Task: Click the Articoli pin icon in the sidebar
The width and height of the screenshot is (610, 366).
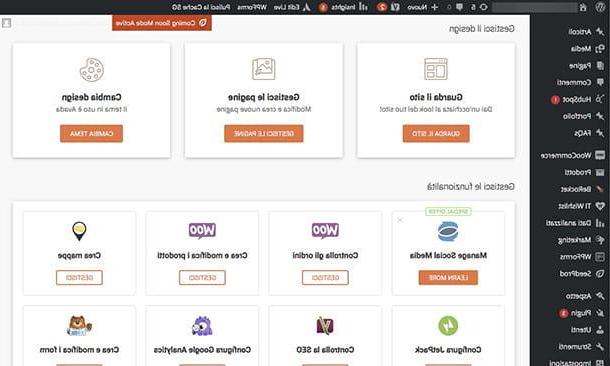Action: 600,32
